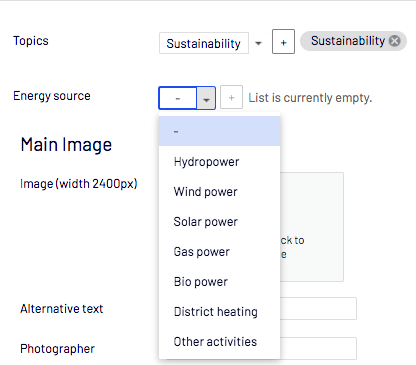Add selected topic with plus button

pyautogui.click(x=283, y=42)
